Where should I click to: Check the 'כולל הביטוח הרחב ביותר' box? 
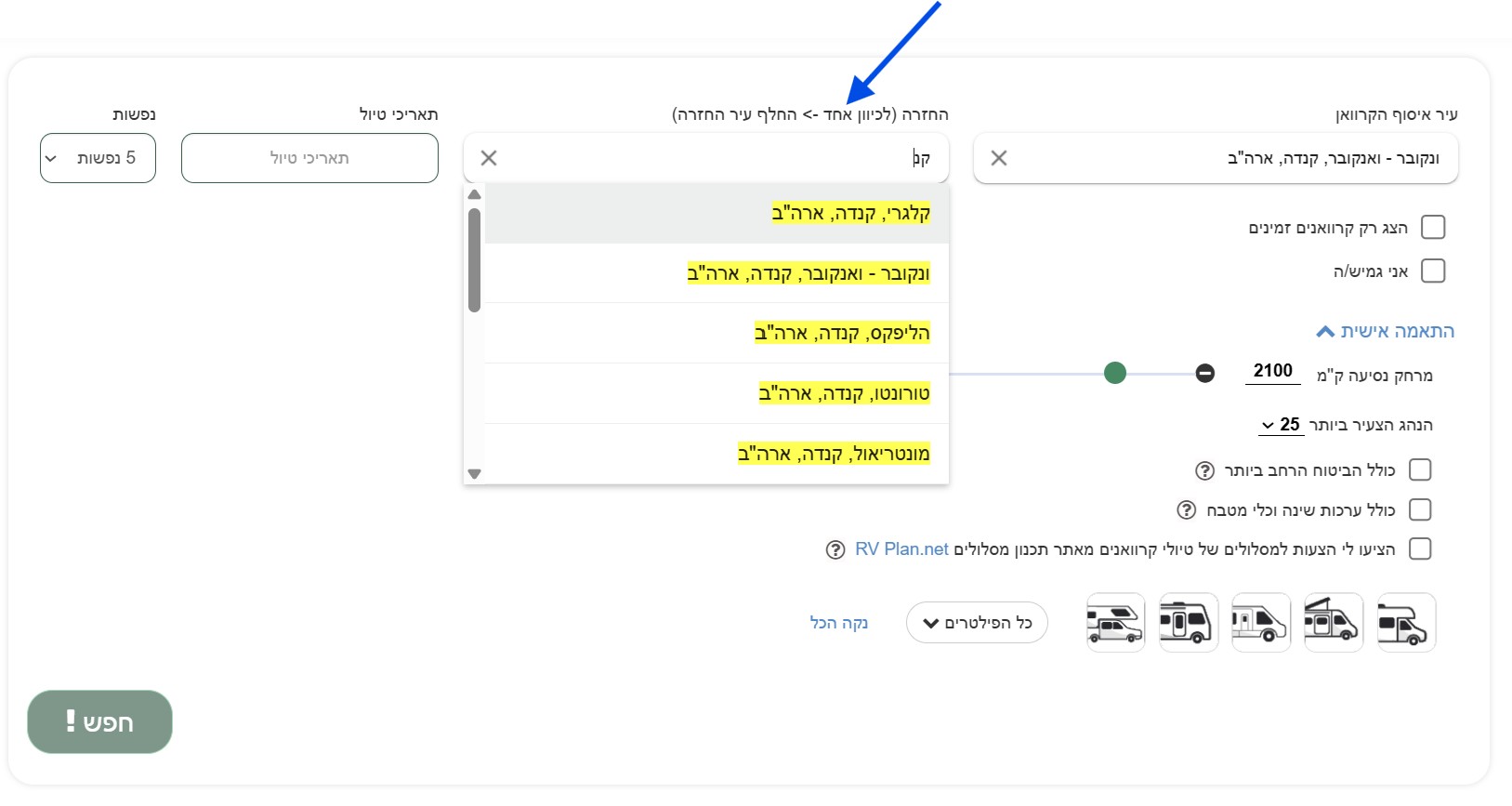pyautogui.click(x=1420, y=470)
